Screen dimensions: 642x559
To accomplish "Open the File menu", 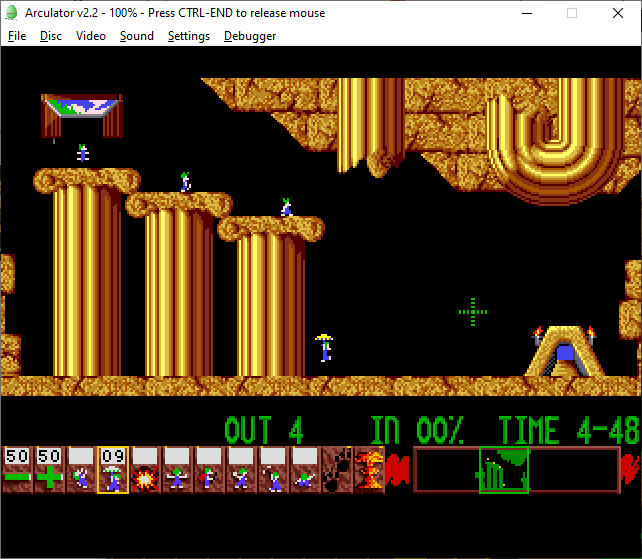I will pos(17,36).
